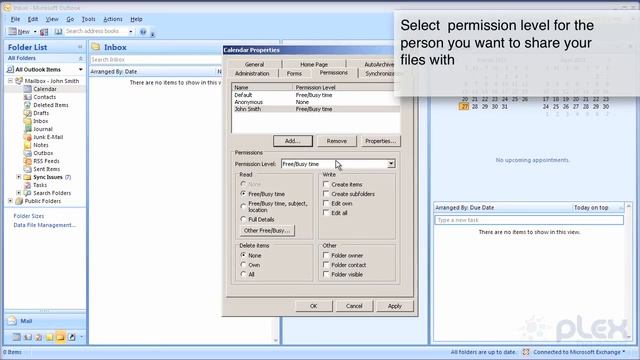Check the Edit own checkbox
The height and width of the screenshot is (360, 640).
pos(326,203)
